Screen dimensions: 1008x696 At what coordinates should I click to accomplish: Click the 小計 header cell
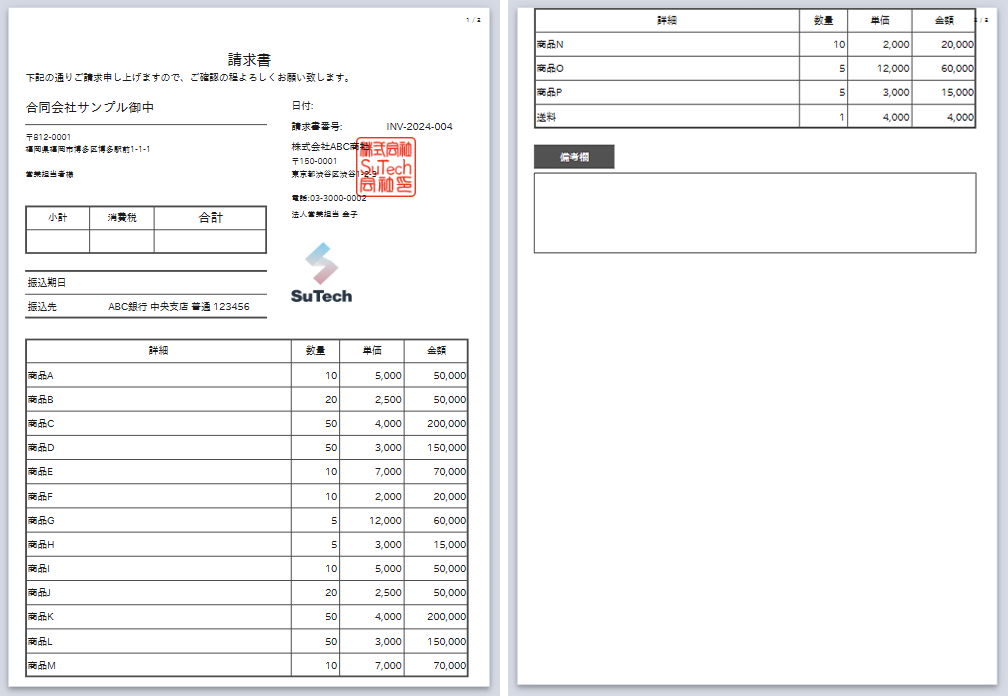[x=58, y=218]
